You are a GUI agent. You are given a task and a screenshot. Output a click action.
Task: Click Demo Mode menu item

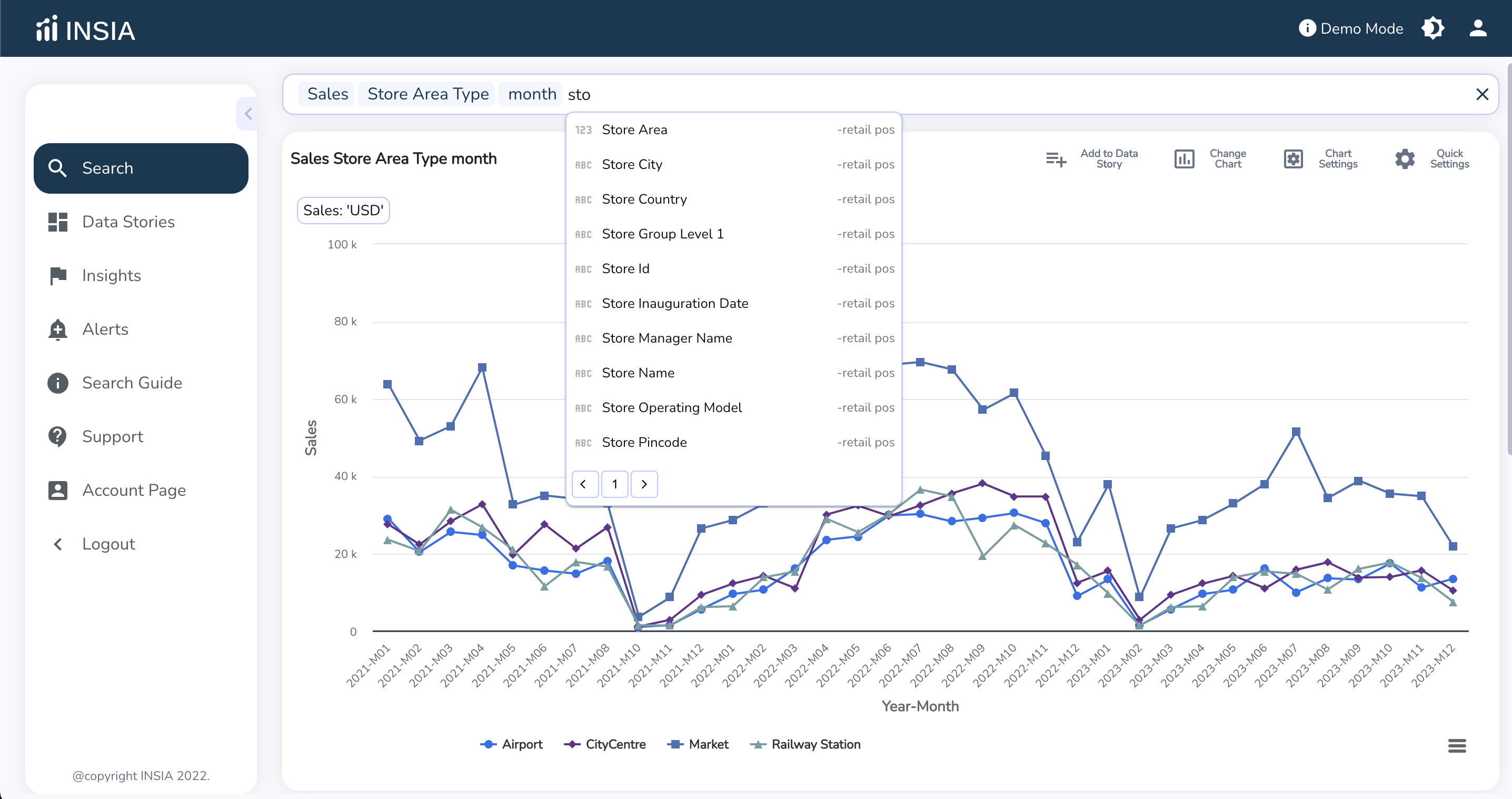pyautogui.click(x=1349, y=28)
